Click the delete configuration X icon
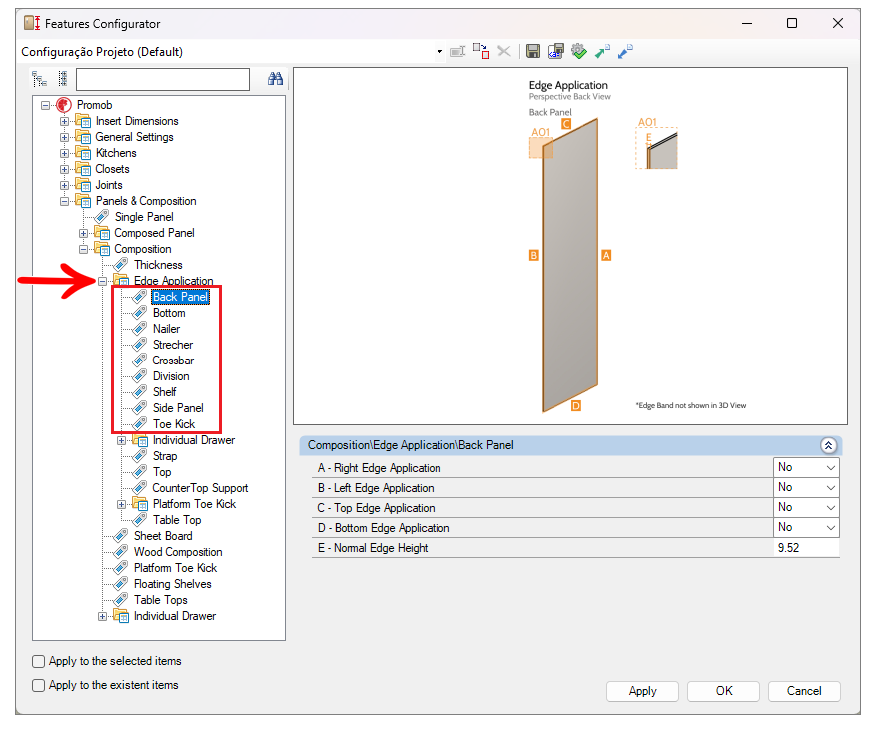This screenshot has width=875, height=730. point(504,51)
